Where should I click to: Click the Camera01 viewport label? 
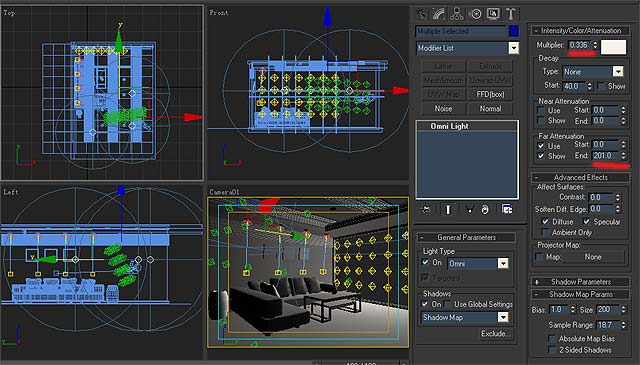pyautogui.click(x=224, y=192)
